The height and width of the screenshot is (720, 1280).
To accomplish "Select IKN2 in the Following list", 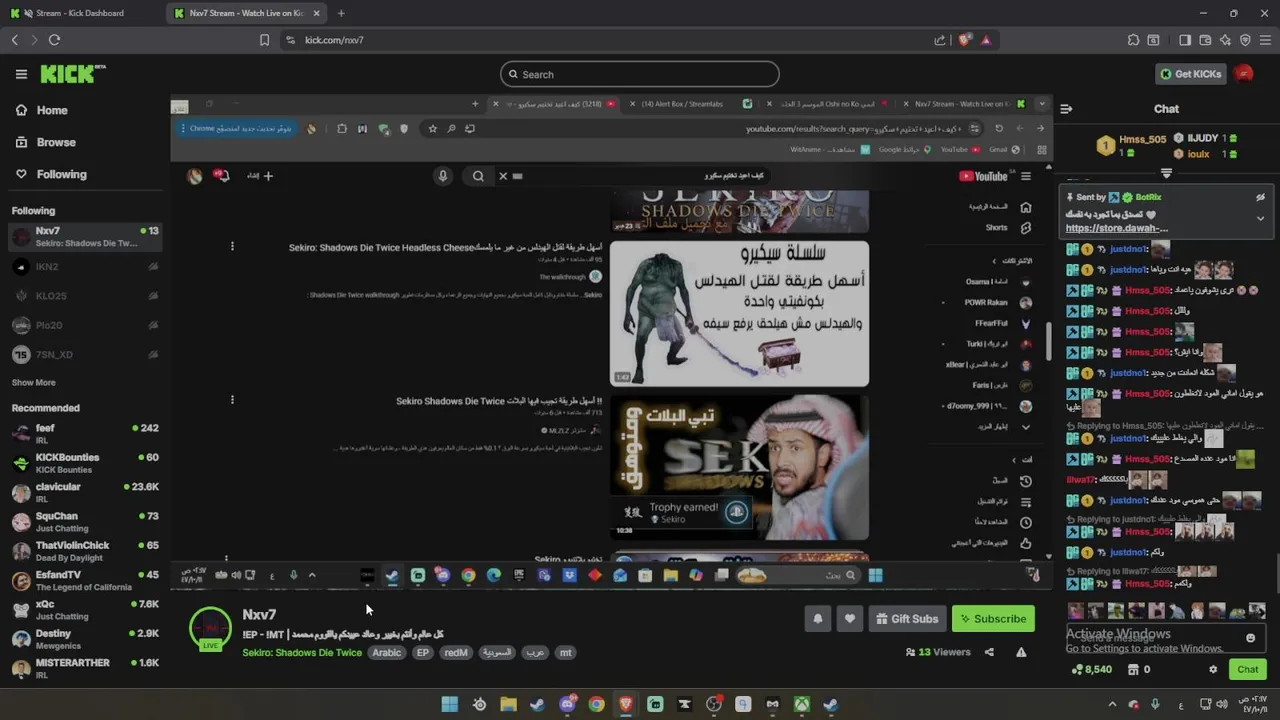I will 85,267.
